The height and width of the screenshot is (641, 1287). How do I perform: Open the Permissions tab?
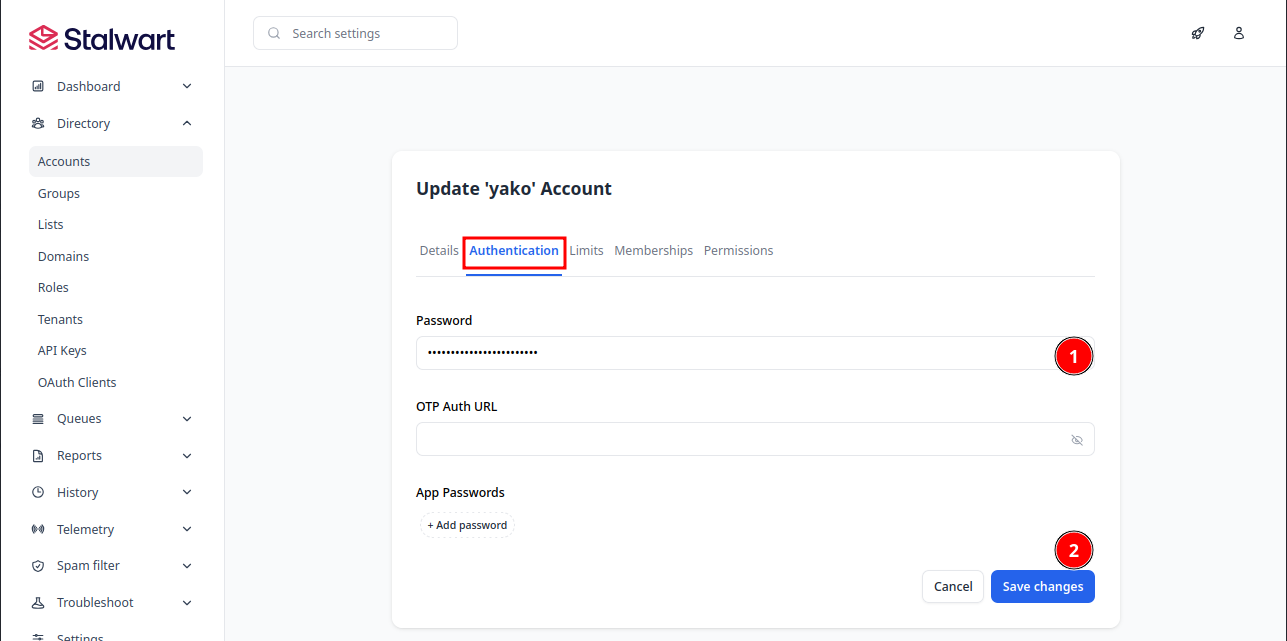[738, 251]
